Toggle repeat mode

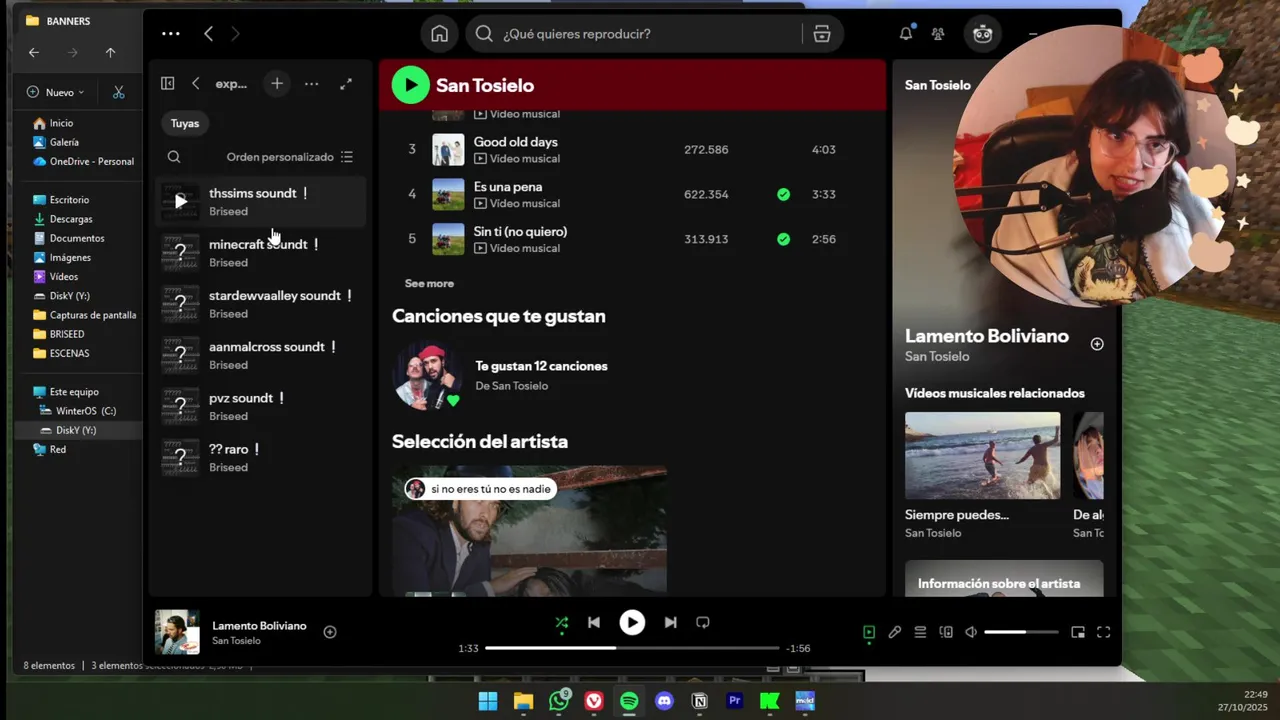pyautogui.click(x=703, y=622)
